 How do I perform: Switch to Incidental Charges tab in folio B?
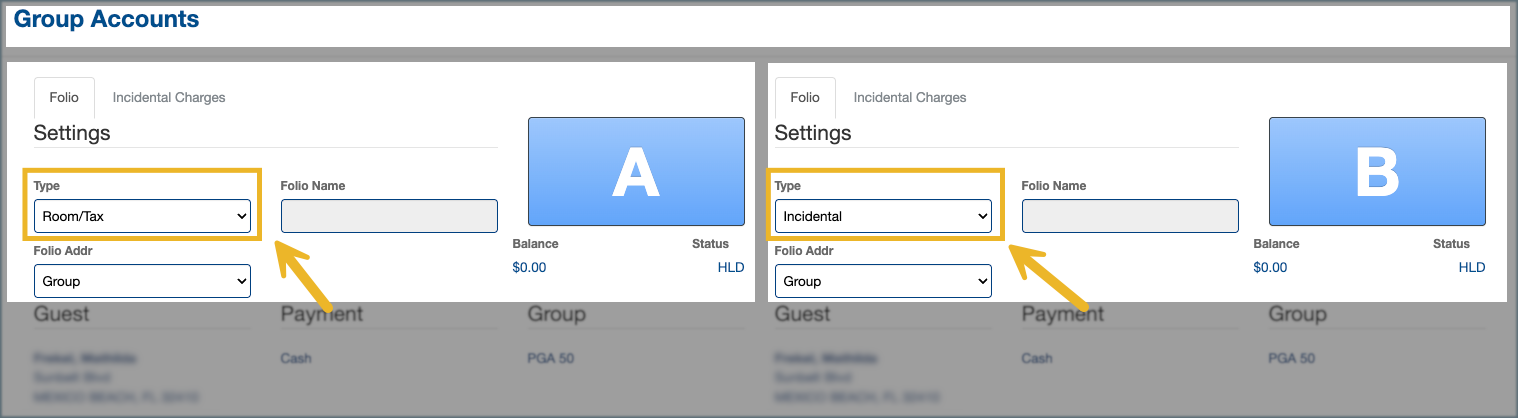[x=910, y=98]
